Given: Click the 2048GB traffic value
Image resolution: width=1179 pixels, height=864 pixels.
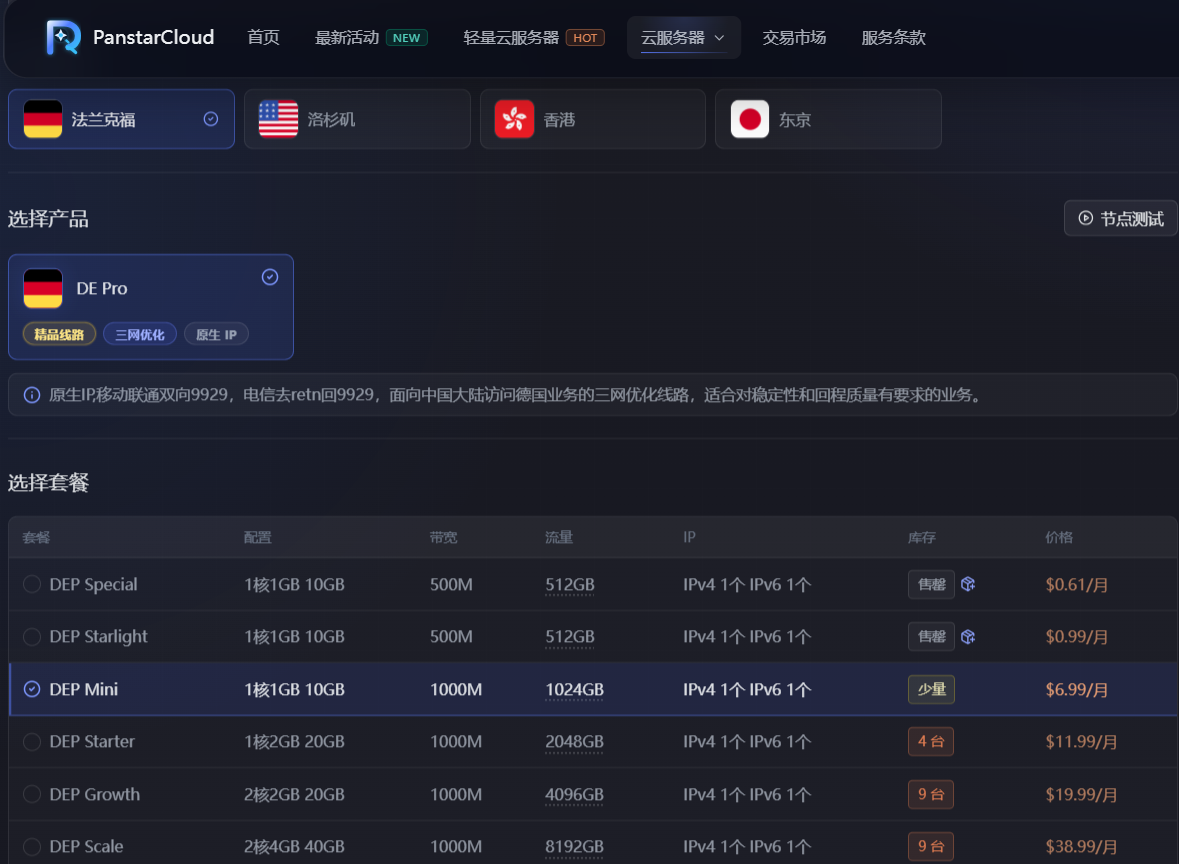Looking at the screenshot, I should click(x=574, y=741).
